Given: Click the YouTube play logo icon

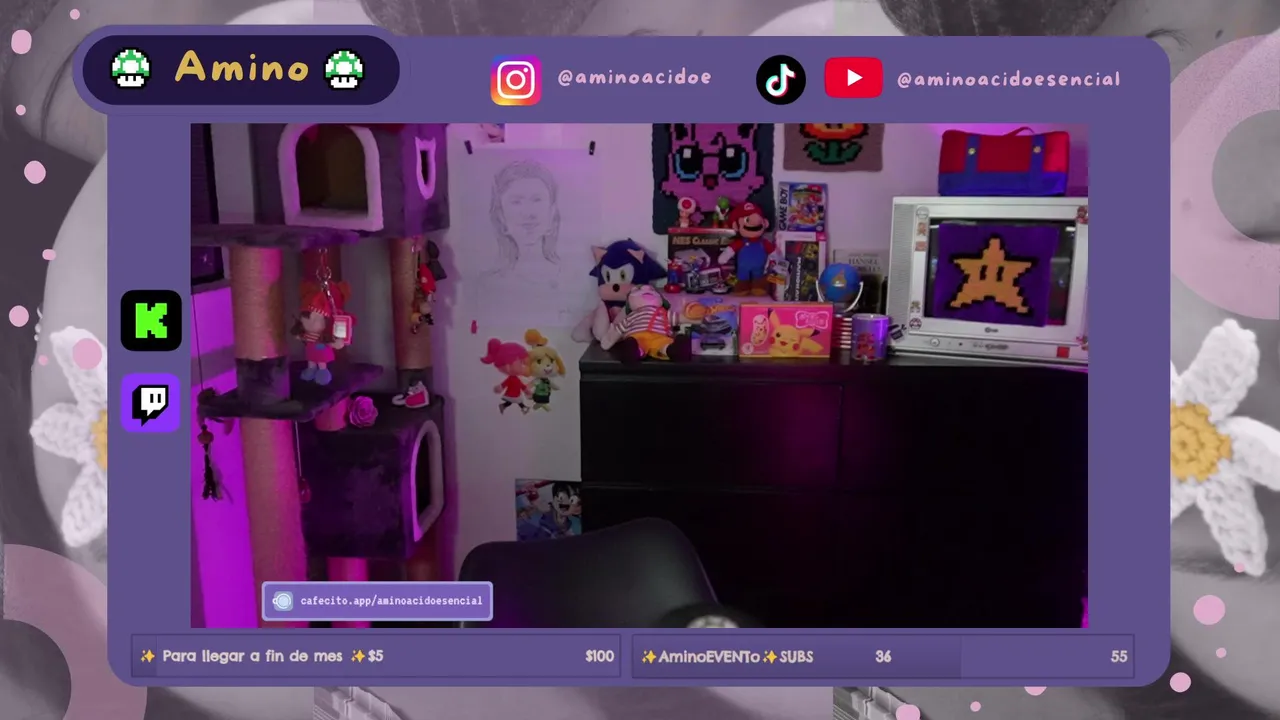Looking at the screenshot, I should pos(853,78).
